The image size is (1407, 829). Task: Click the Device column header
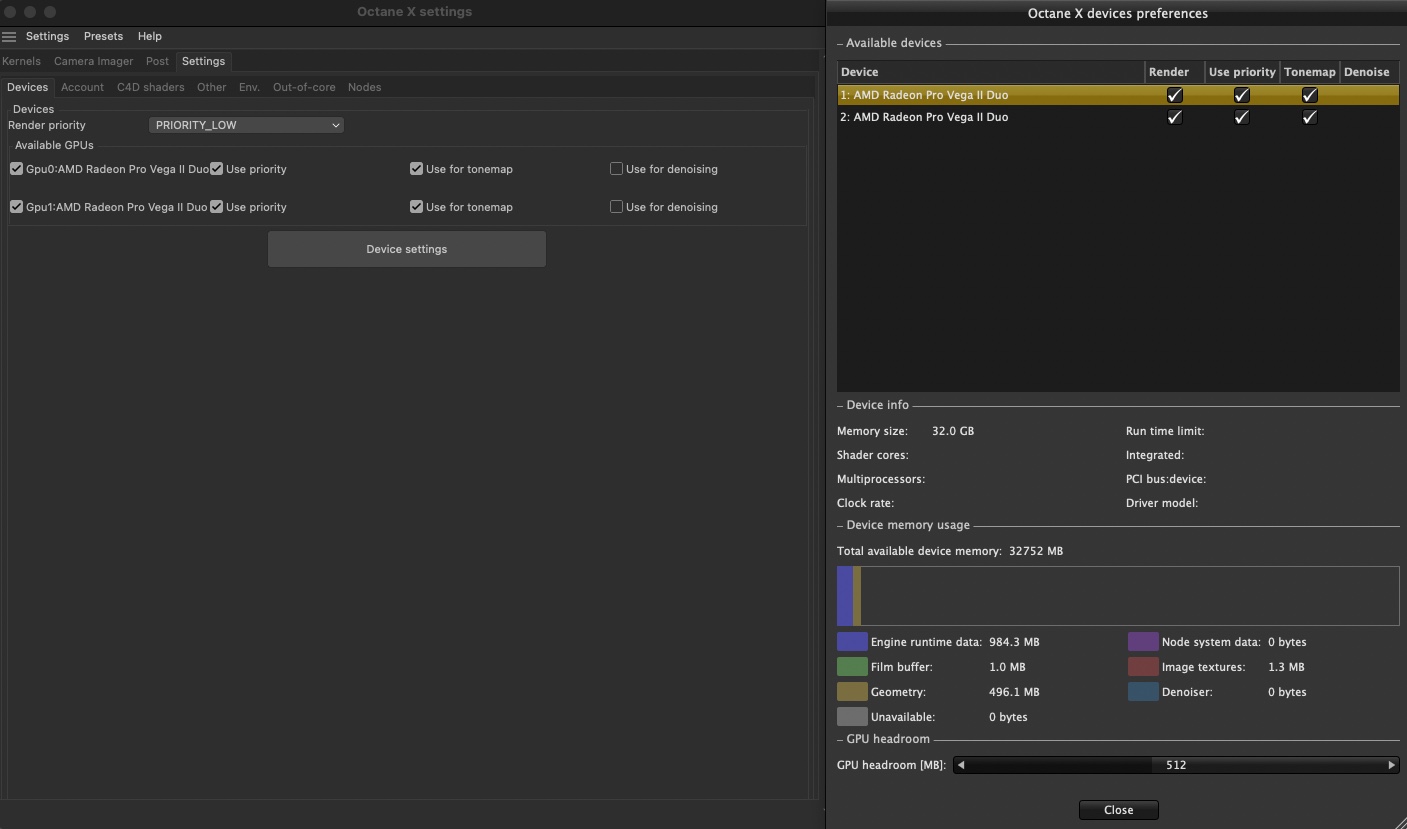[x=991, y=72]
